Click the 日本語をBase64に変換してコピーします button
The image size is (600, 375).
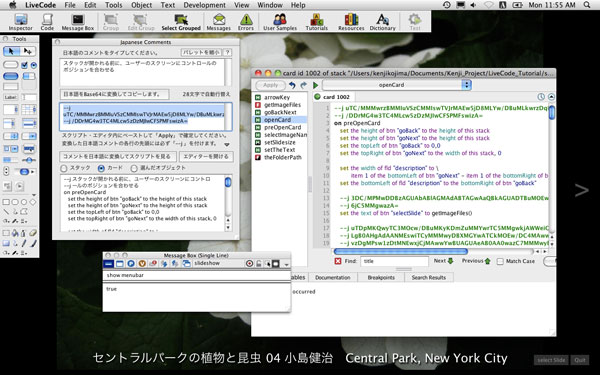[x=114, y=94]
